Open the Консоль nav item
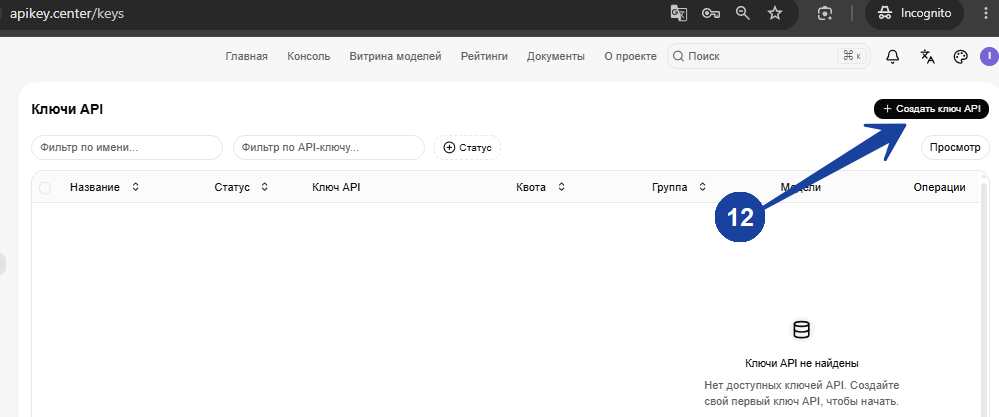 tap(308, 56)
